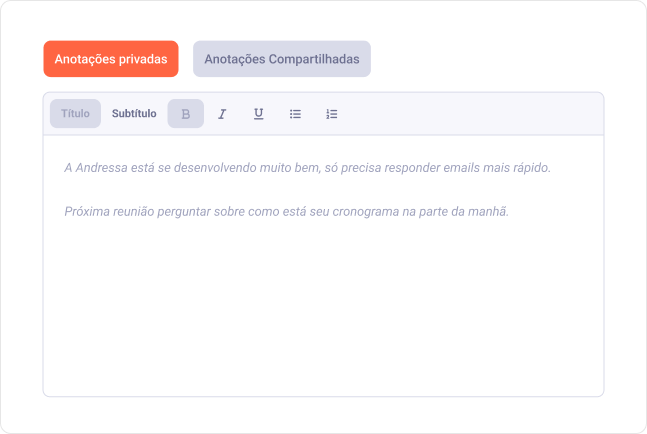The width and height of the screenshot is (647, 434).
Task: Apply the Título heading style
Action: click(75, 113)
